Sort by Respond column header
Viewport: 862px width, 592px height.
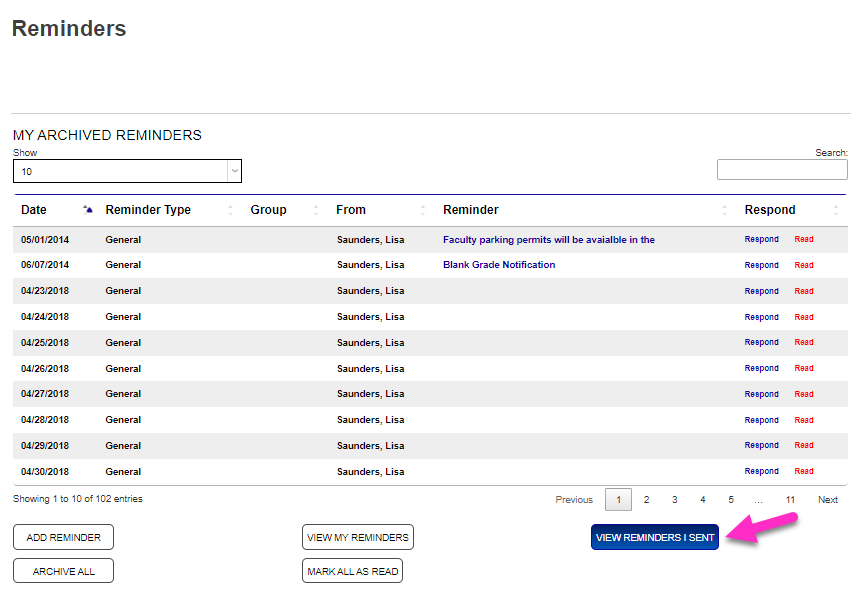[x=770, y=210]
